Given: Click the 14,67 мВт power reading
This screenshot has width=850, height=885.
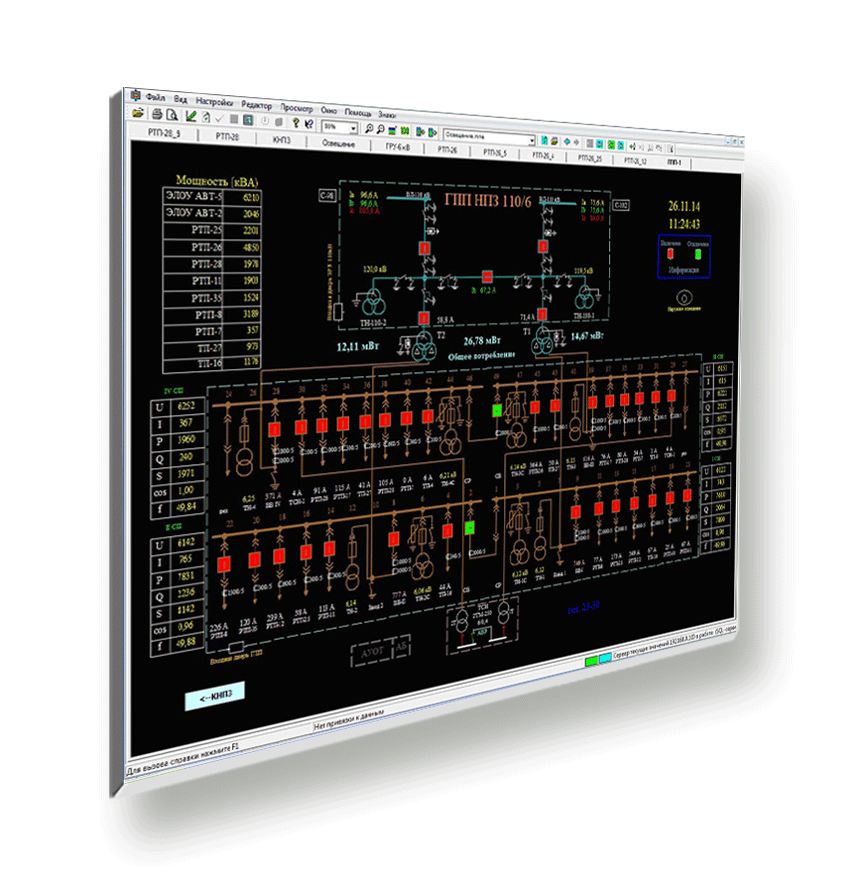Looking at the screenshot, I should pos(587,336).
